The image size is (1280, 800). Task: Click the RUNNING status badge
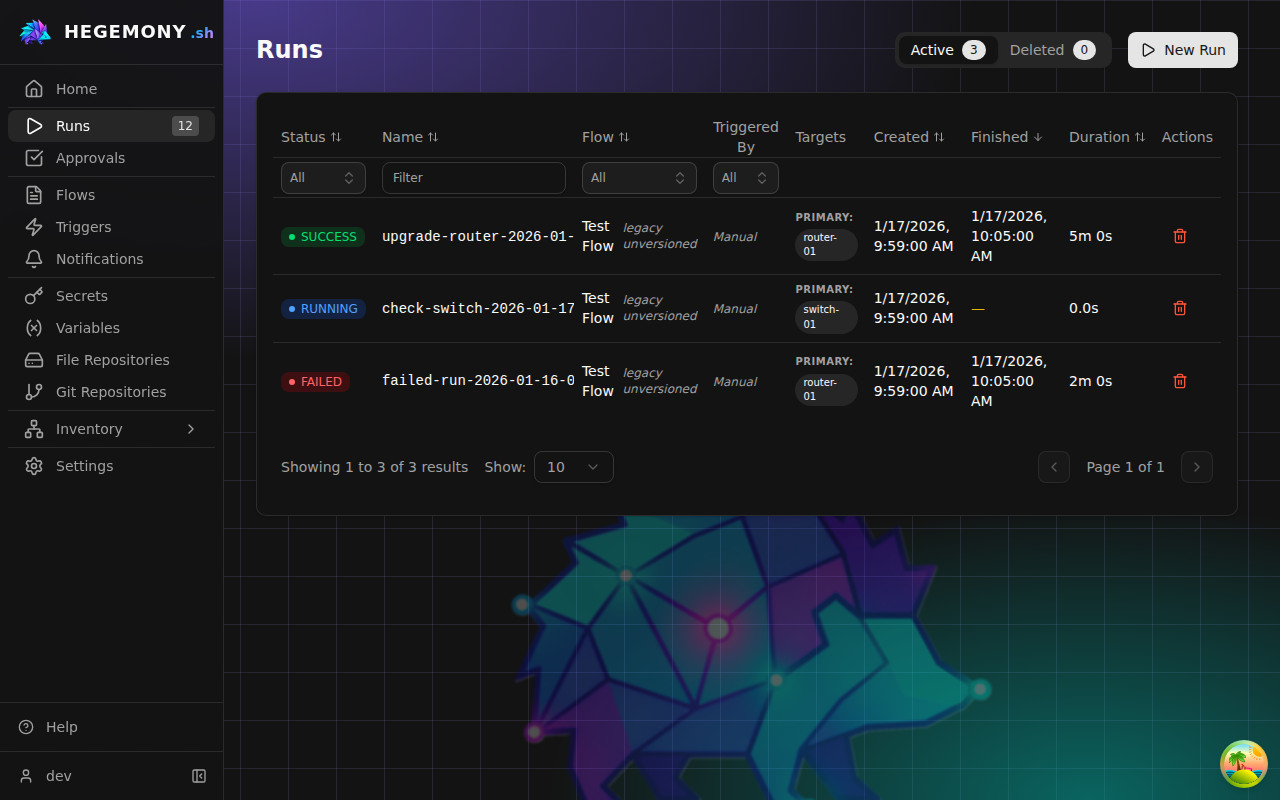[323, 309]
